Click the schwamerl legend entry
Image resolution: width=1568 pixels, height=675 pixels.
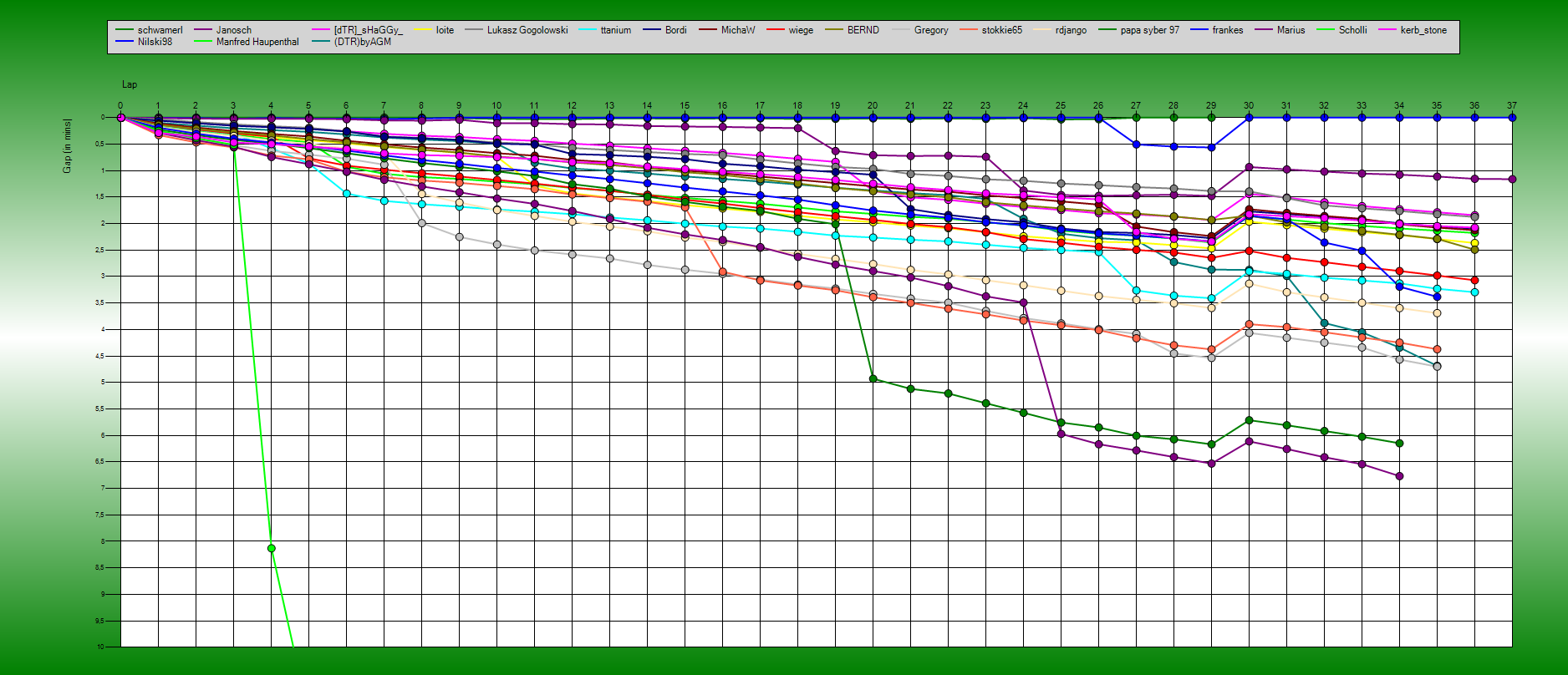149,30
